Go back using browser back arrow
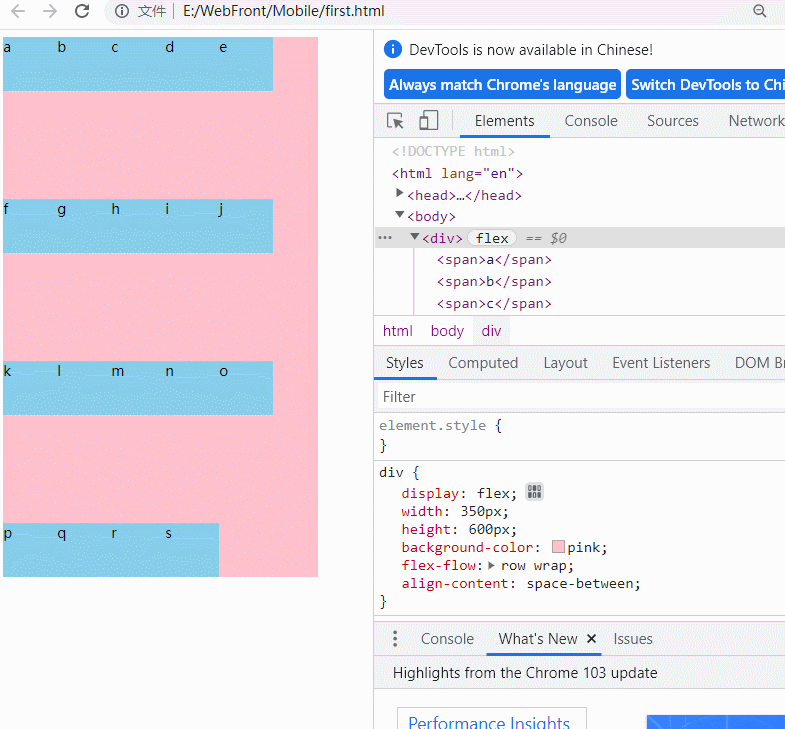This screenshot has width=785, height=729. click(18, 11)
